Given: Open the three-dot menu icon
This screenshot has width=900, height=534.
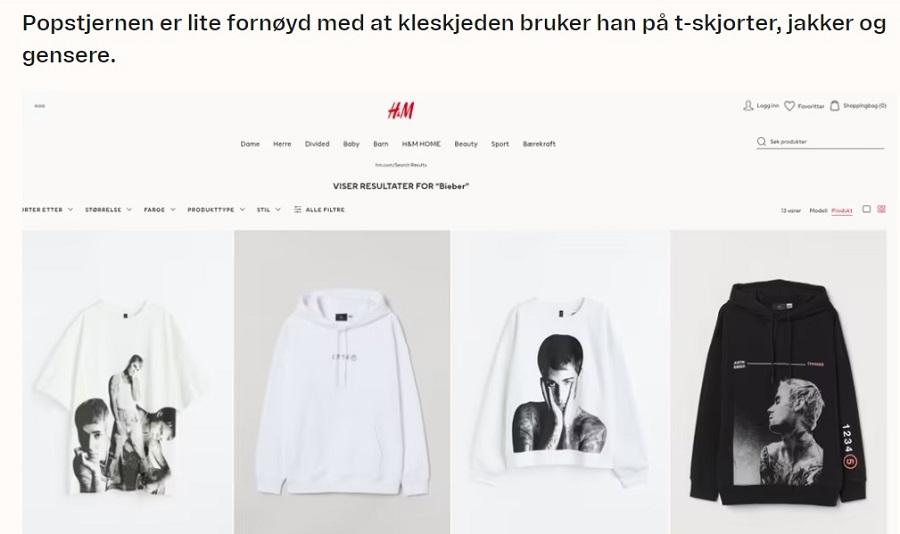Looking at the screenshot, I should click(x=40, y=106).
